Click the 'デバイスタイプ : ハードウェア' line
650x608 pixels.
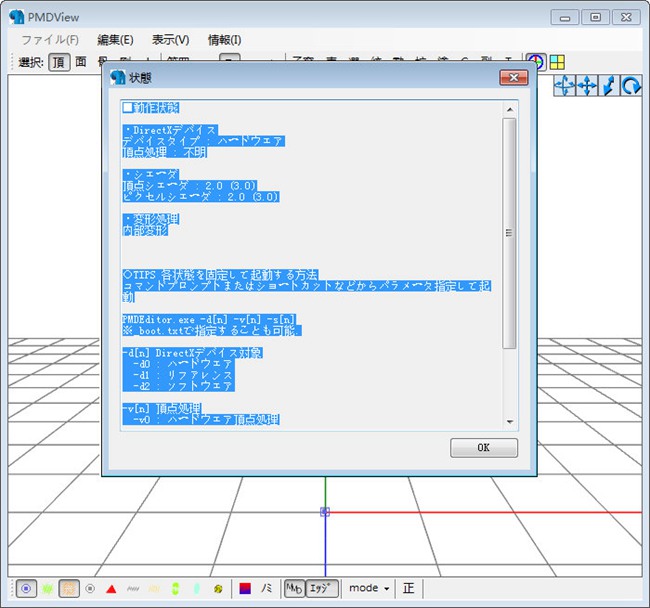pos(203,141)
